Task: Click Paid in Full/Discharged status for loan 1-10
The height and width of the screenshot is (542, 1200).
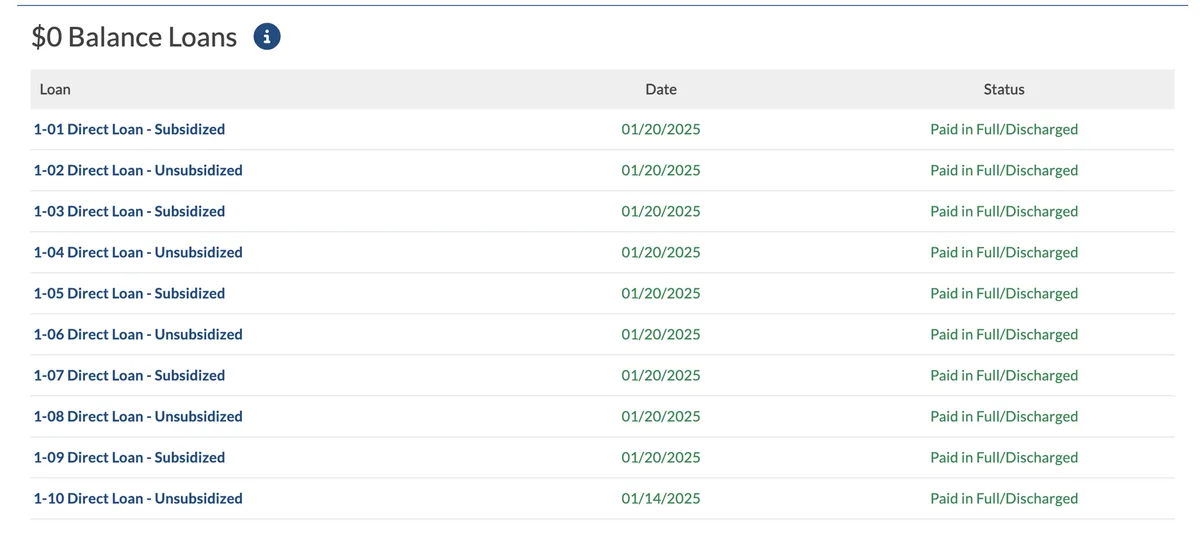Action: point(1004,498)
